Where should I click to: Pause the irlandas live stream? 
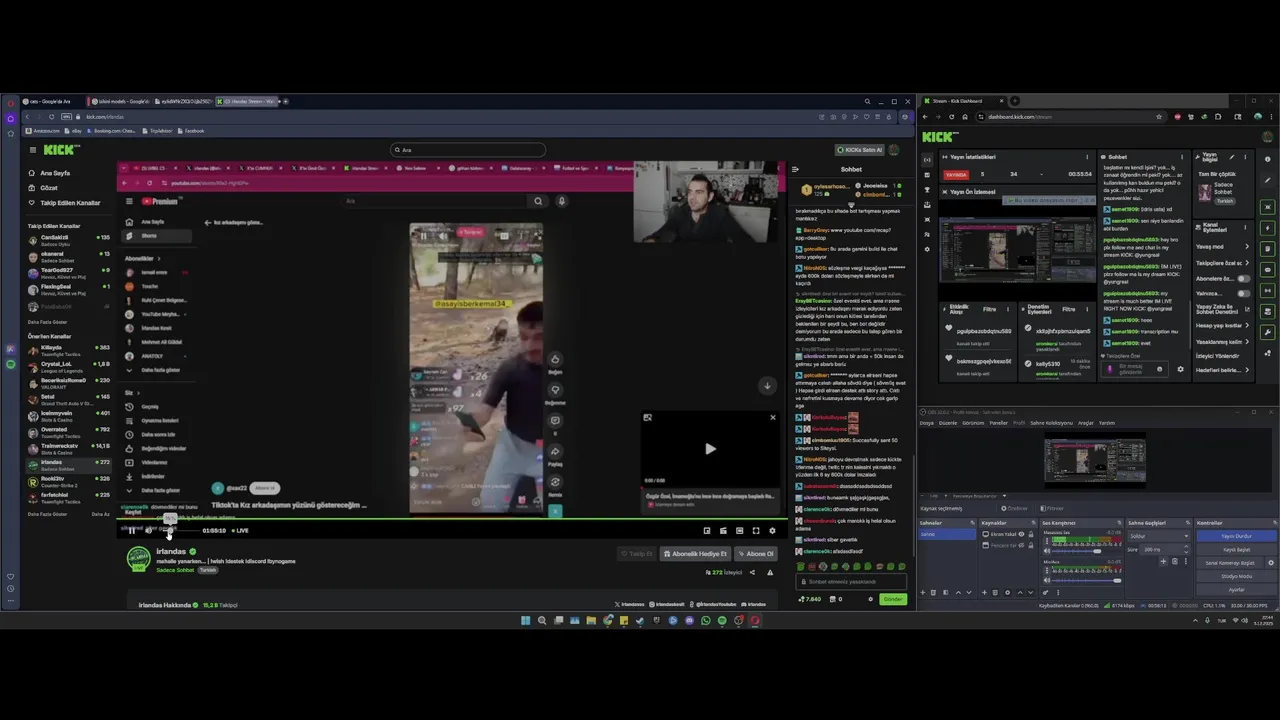coord(132,531)
